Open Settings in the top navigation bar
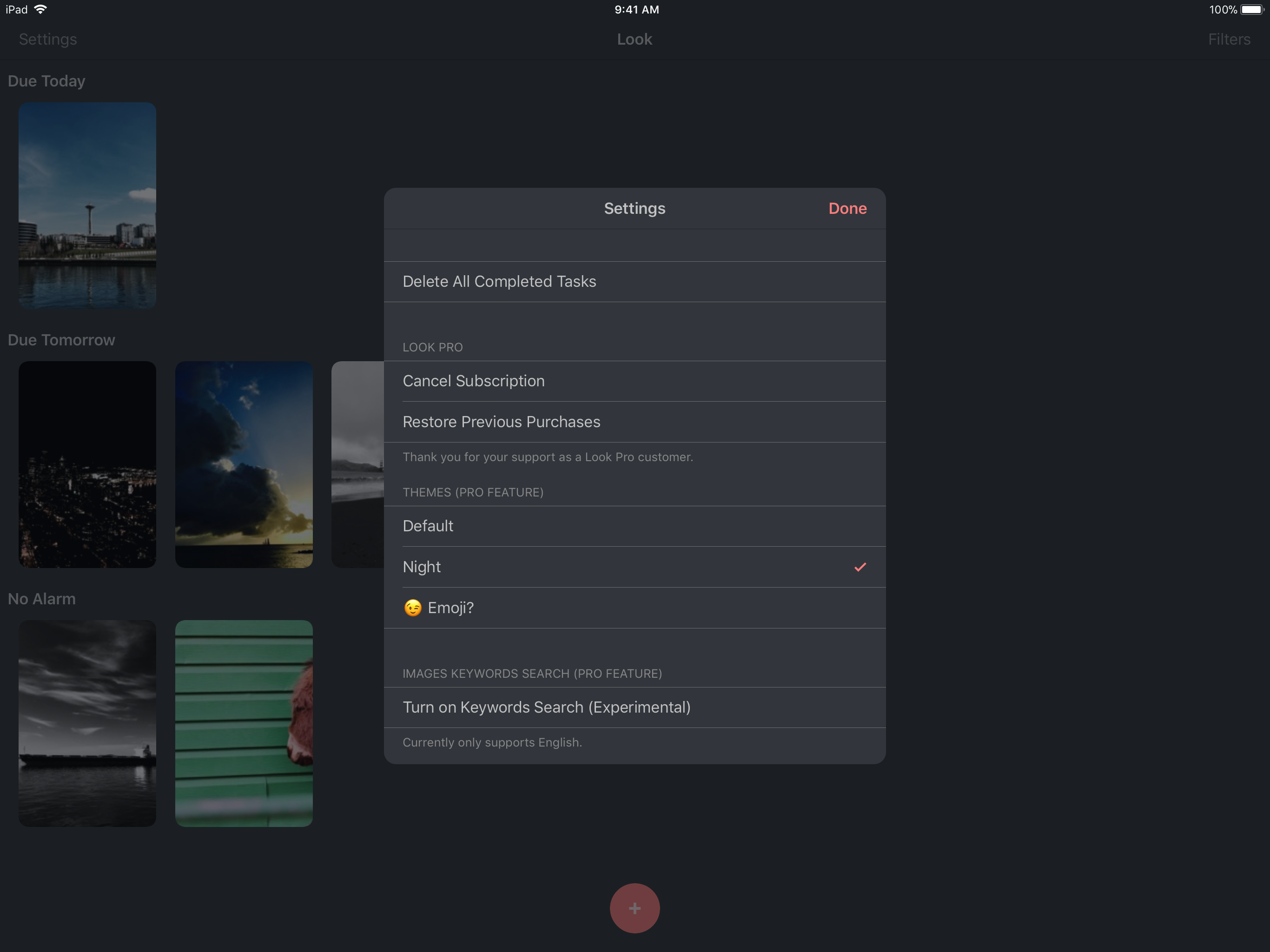This screenshot has height=952, width=1270. point(48,39)
